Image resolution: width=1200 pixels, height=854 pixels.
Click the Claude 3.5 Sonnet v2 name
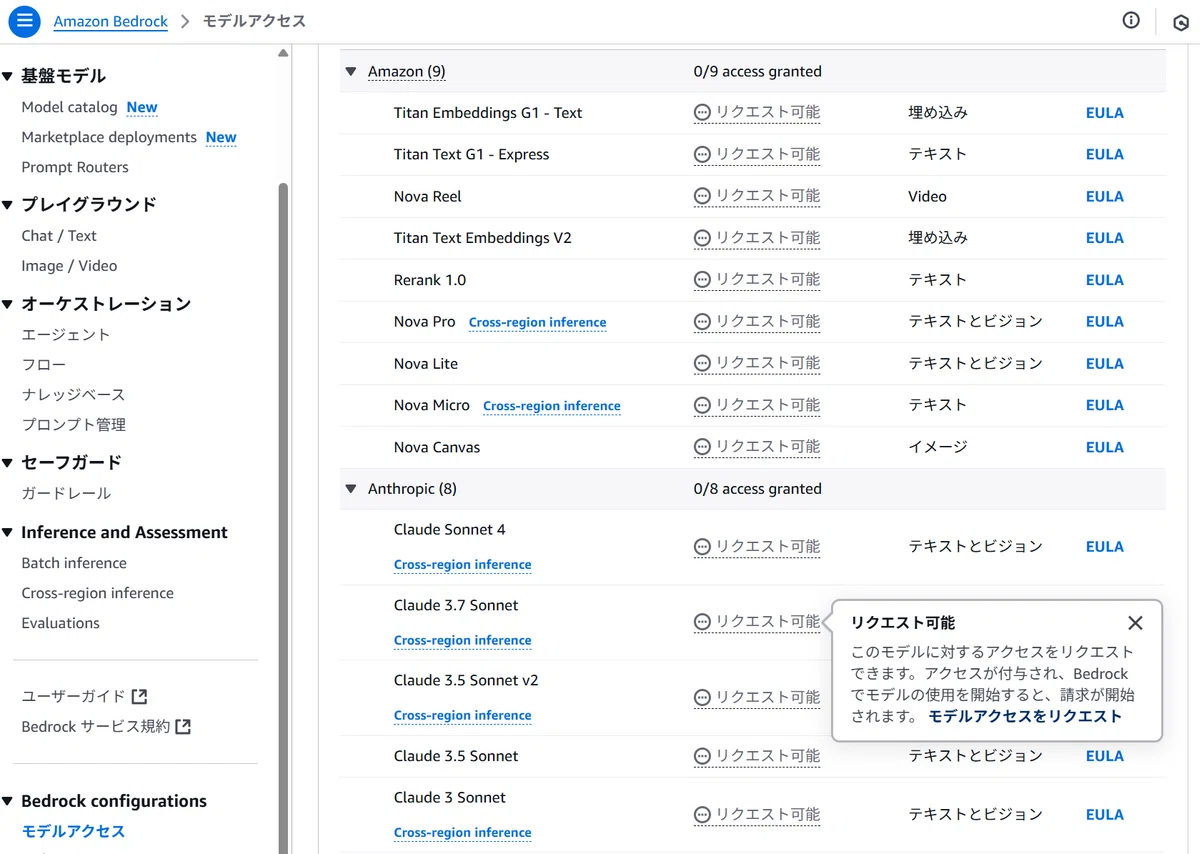[466, 680]
